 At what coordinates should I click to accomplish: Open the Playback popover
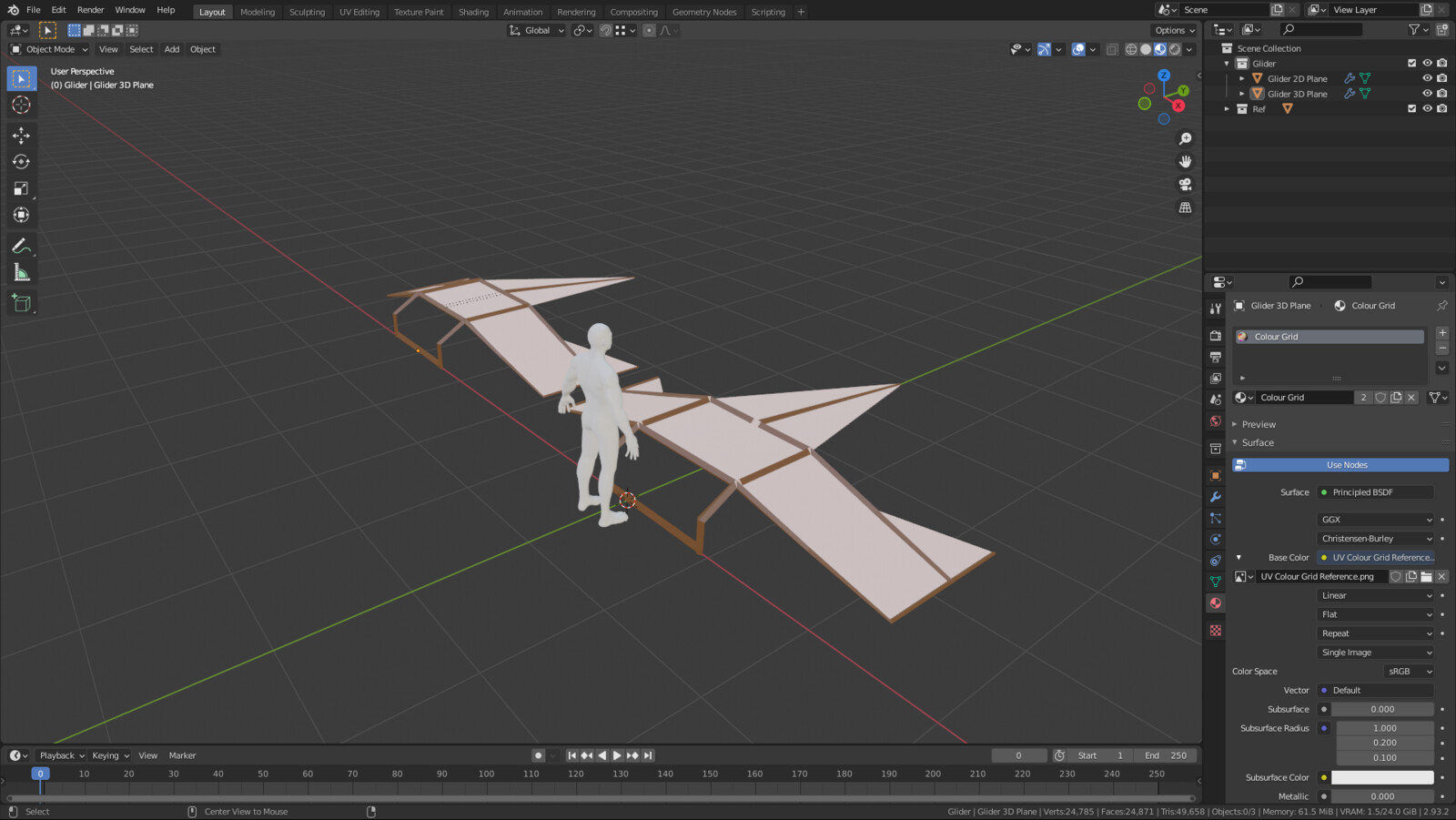pyautogui.click(x=62, y=755)
